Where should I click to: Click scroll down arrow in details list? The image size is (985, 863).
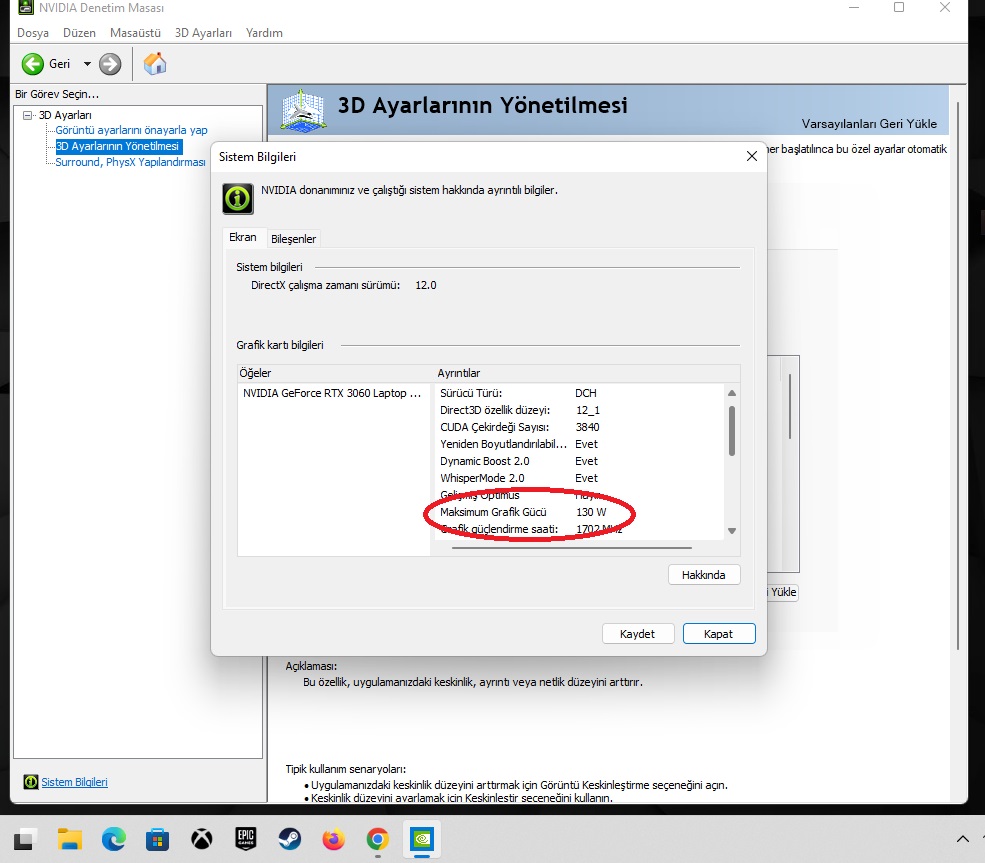click(732, 531)
